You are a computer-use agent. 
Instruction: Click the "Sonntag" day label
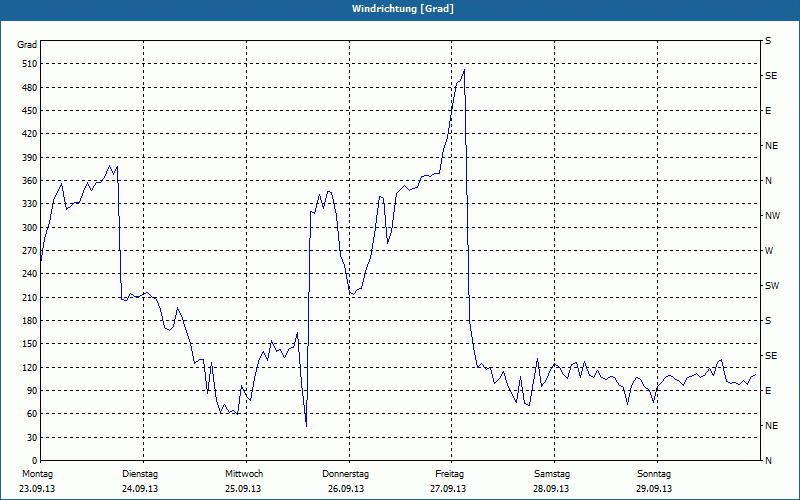[x=654, y=474]
